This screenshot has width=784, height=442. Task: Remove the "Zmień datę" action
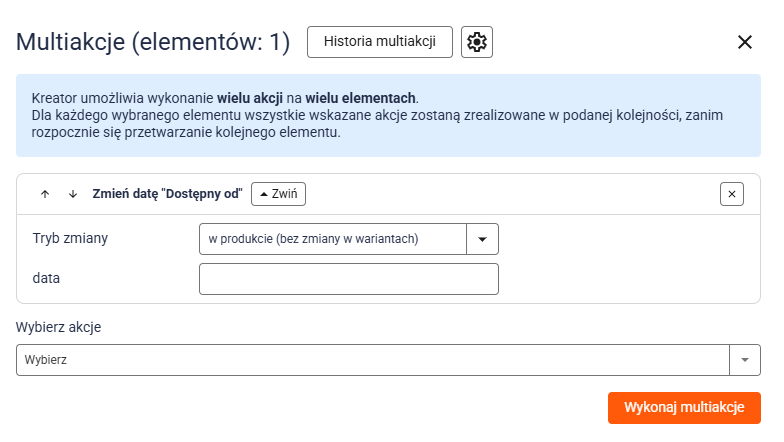tap(732, 194)
